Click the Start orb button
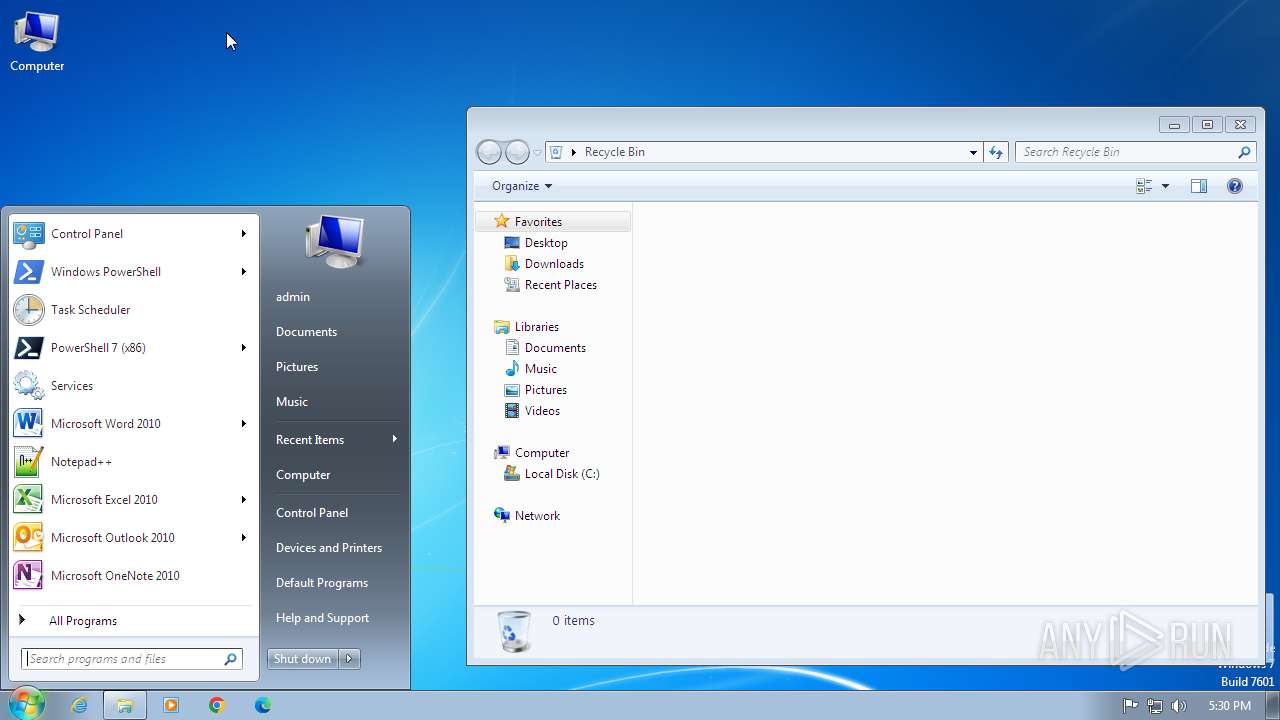The image size is (1280, 720). pos(25,704)
